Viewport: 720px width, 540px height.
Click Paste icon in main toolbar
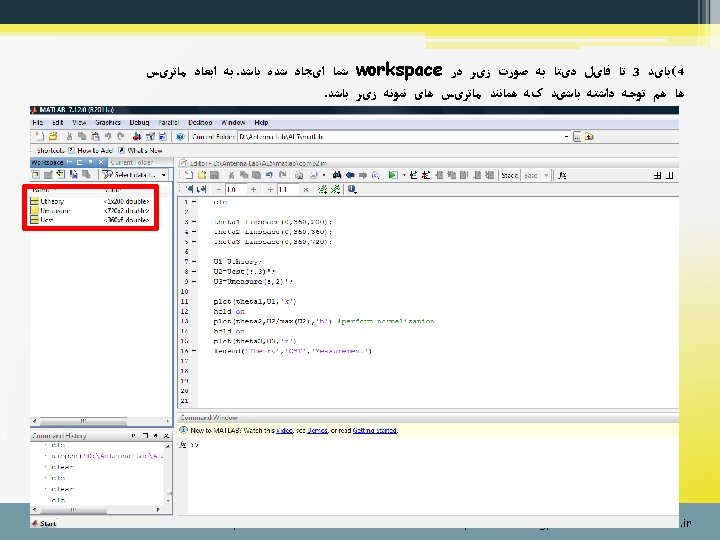95,136
